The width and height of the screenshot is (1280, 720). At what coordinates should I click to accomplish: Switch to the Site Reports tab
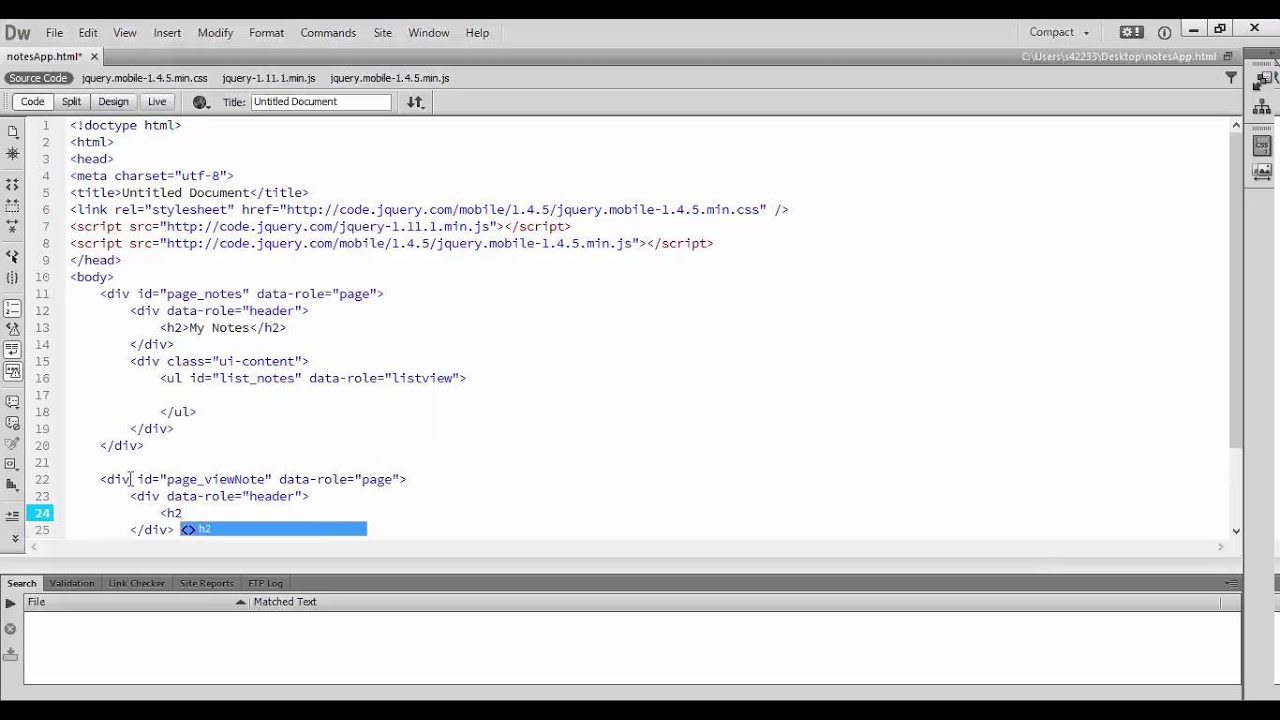(x=206, y=583)
